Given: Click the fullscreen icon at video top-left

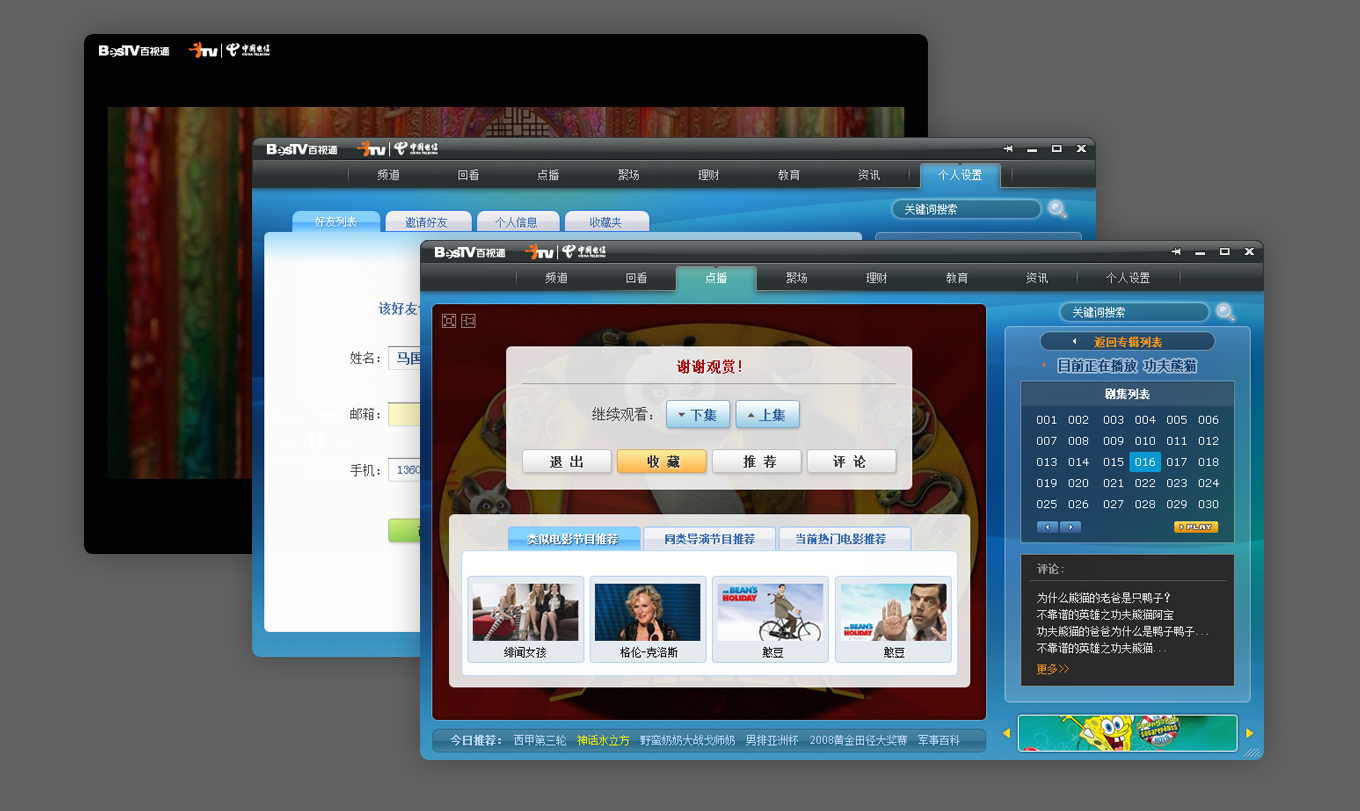Looking at the screenshot, I should tap(449, 320).
